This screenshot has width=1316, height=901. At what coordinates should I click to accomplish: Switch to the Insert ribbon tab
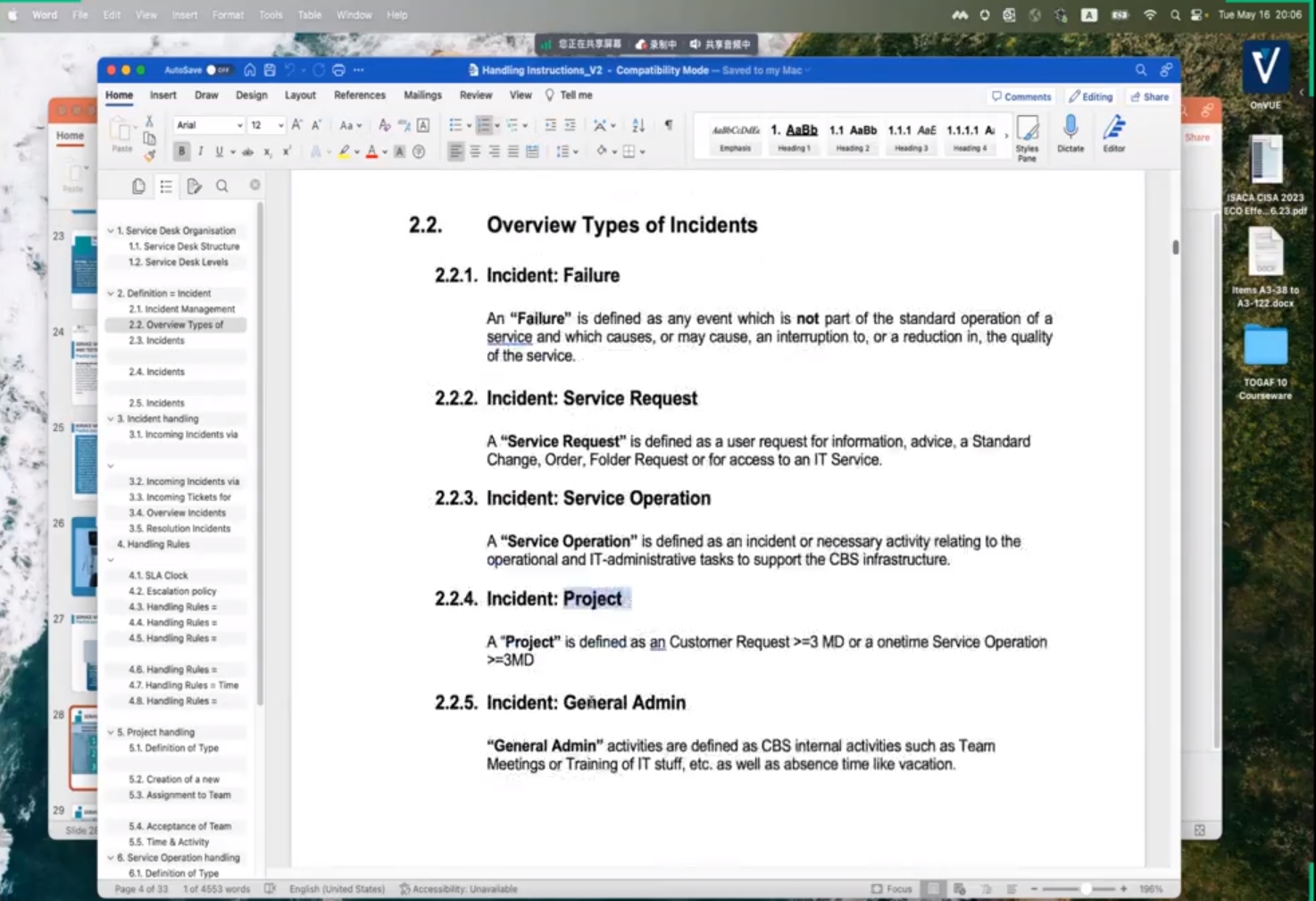tap(162, 95)
